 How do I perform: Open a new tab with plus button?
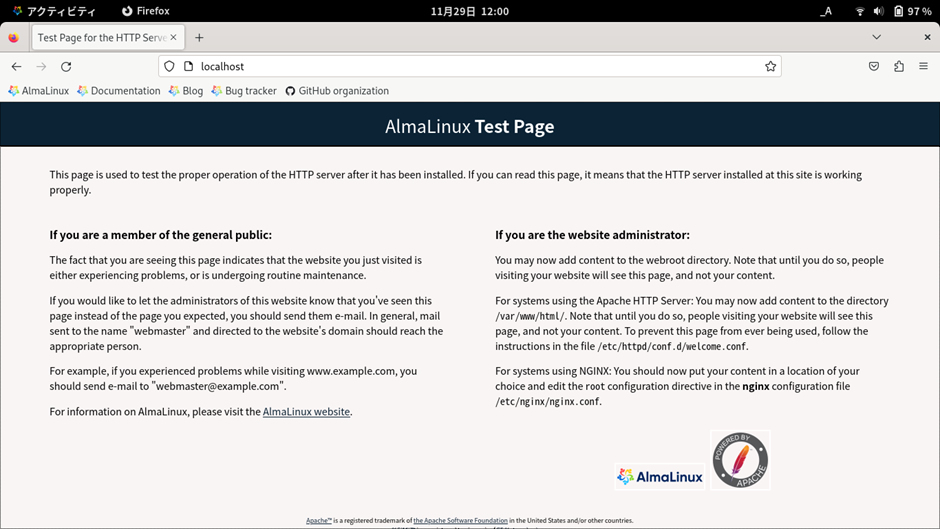[x=199, y=38]
